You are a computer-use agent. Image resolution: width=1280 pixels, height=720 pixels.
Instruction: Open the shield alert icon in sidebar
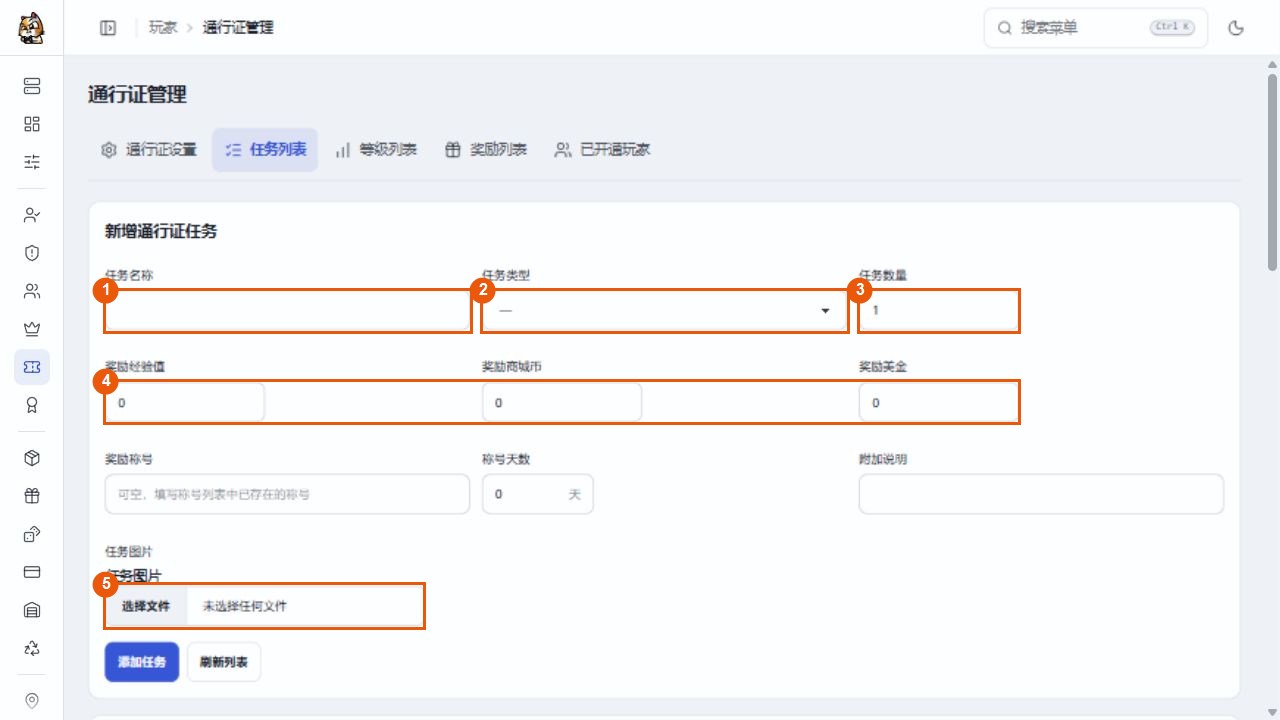click(x=32, y=253)
